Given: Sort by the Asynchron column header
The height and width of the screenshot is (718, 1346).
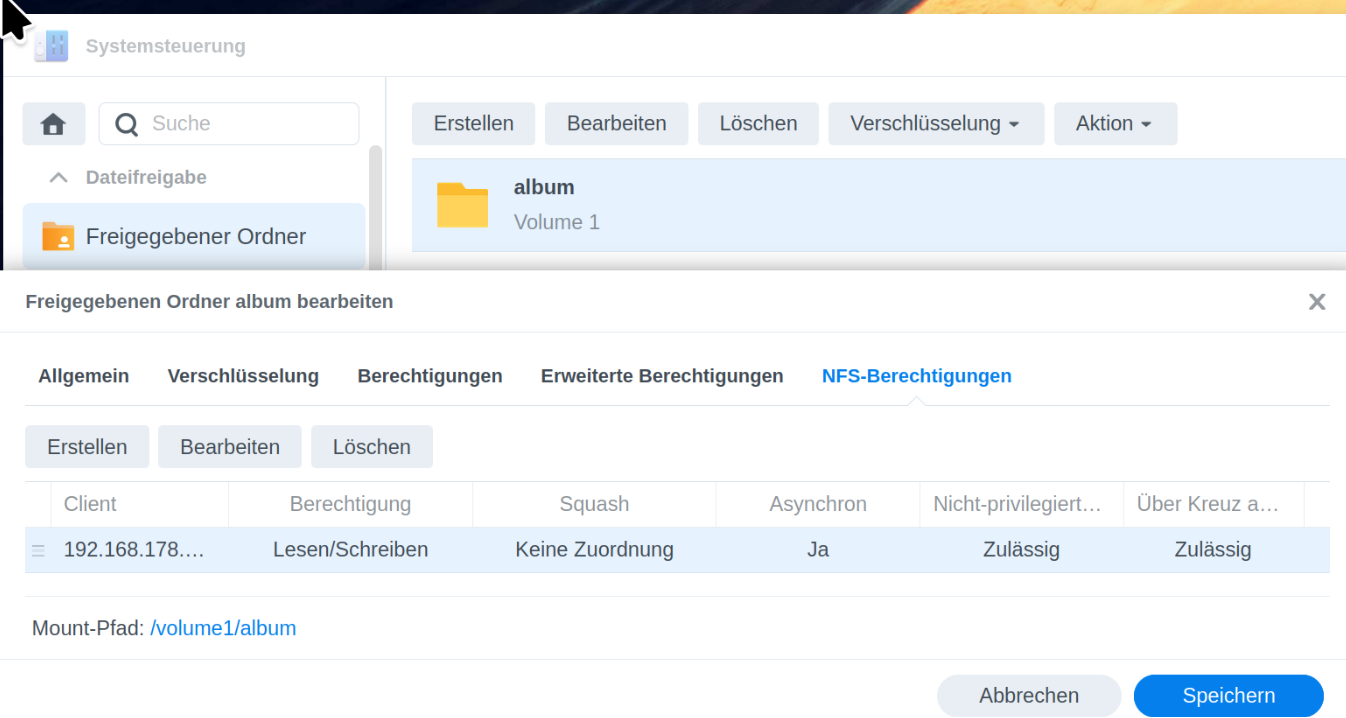Looking at the screenshot, I should pos(818,505).
